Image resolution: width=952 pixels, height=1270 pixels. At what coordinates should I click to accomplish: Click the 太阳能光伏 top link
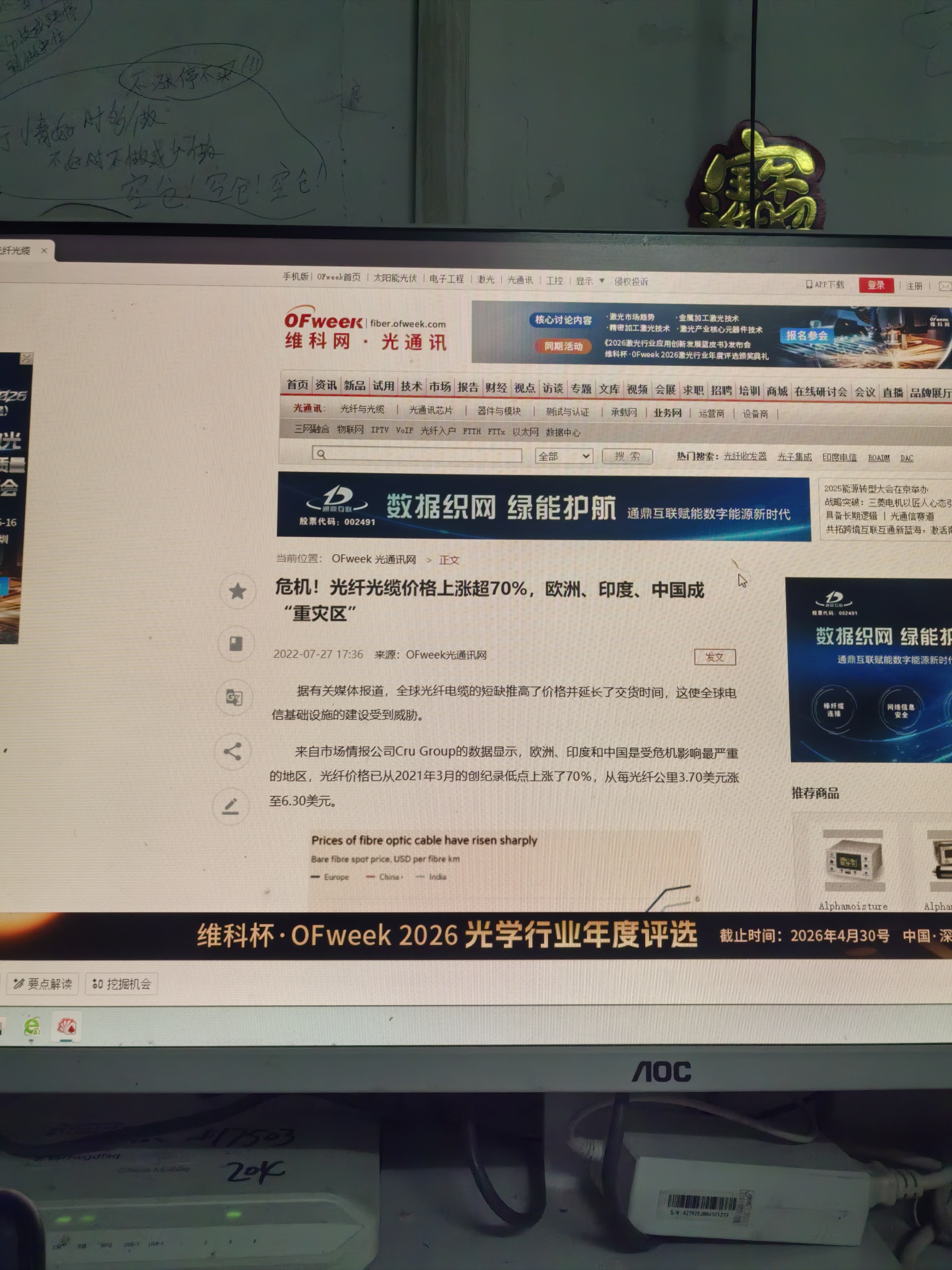tap(395, 278)
